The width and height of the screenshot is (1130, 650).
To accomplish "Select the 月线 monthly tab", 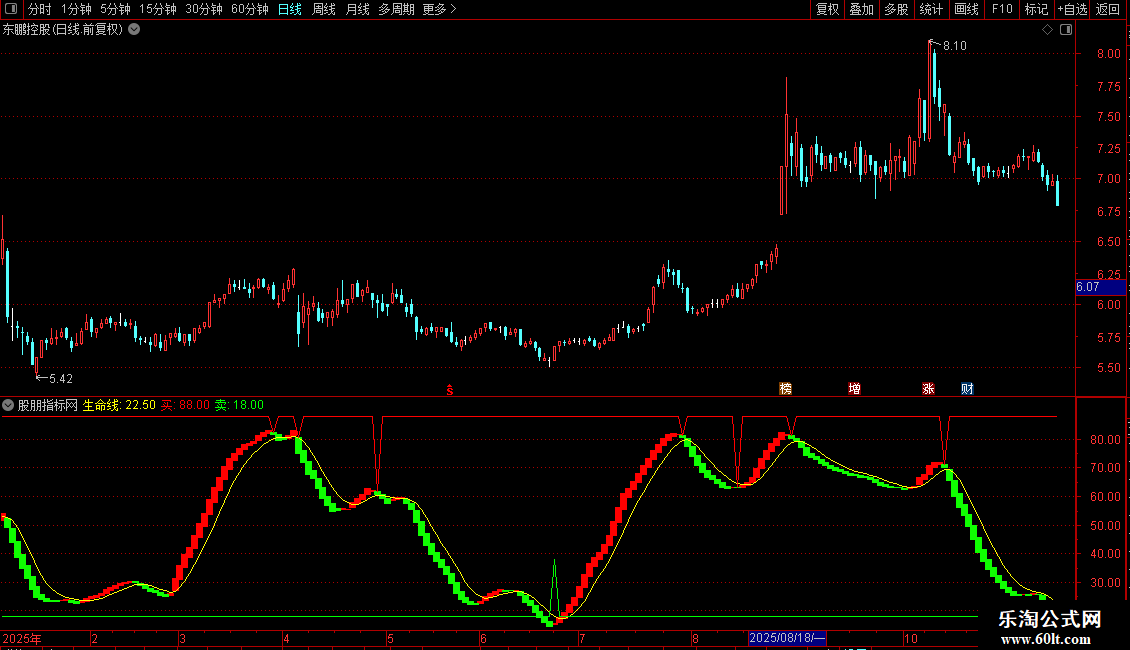I will tap(357, 9).
